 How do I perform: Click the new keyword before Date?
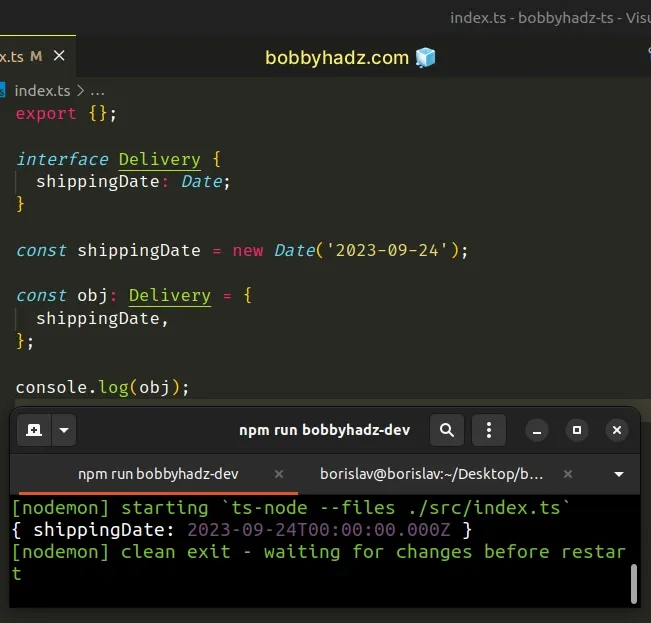[248, 251]
